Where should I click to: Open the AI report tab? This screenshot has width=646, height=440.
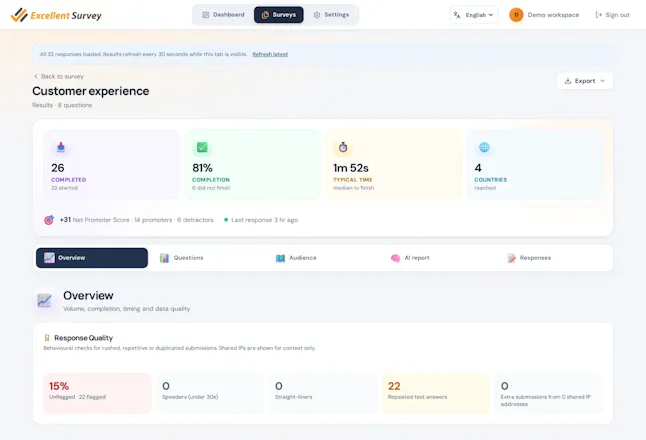pos(438,258)
